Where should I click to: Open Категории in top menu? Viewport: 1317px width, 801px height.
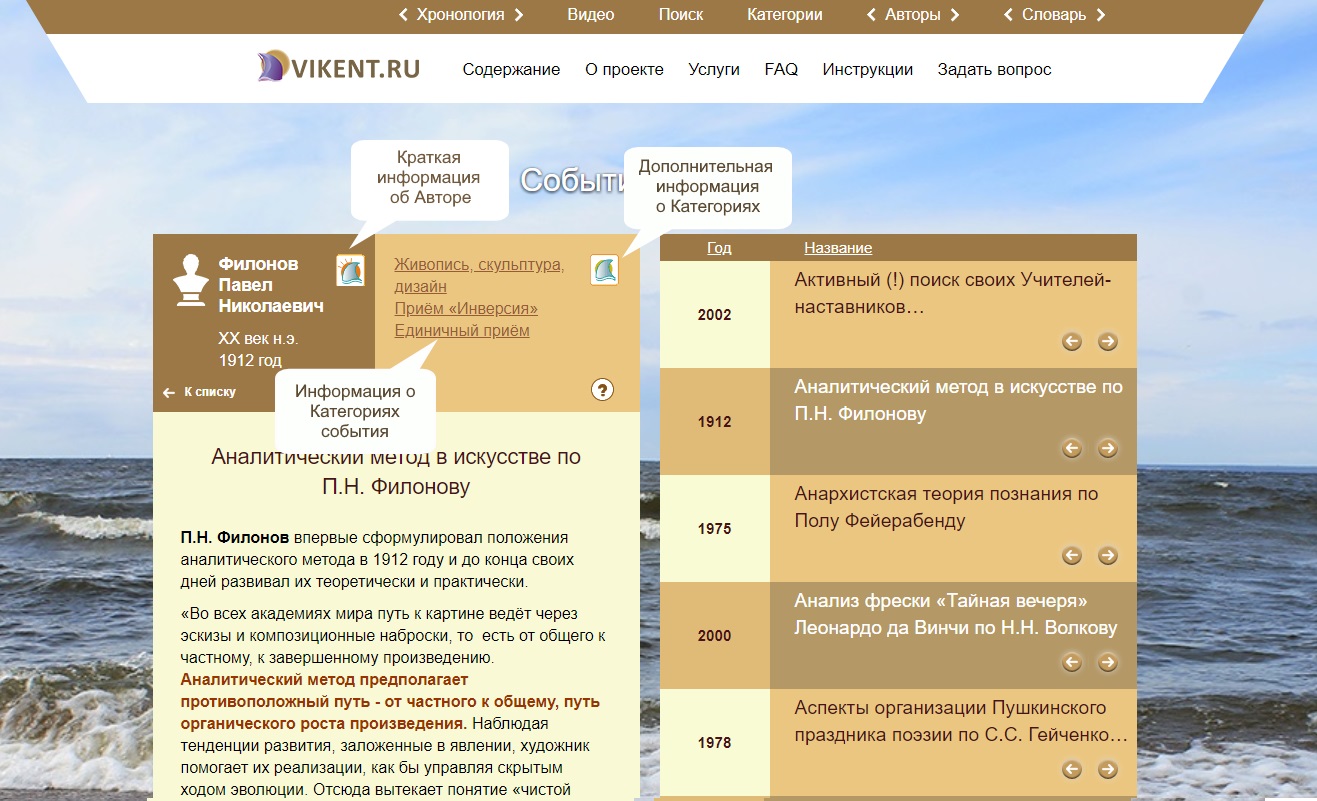785,15
